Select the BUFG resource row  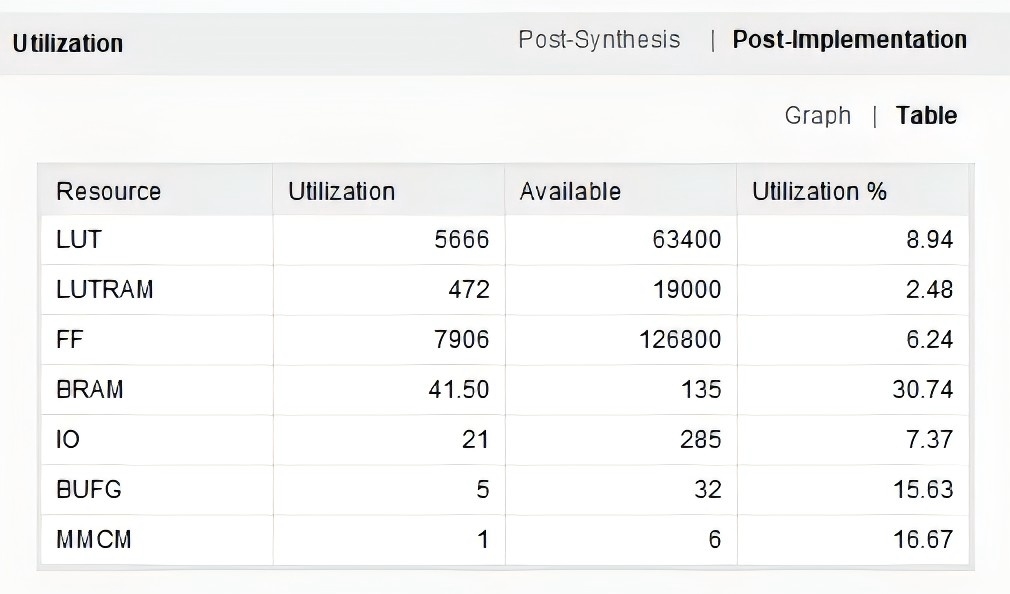pos(504,489)
